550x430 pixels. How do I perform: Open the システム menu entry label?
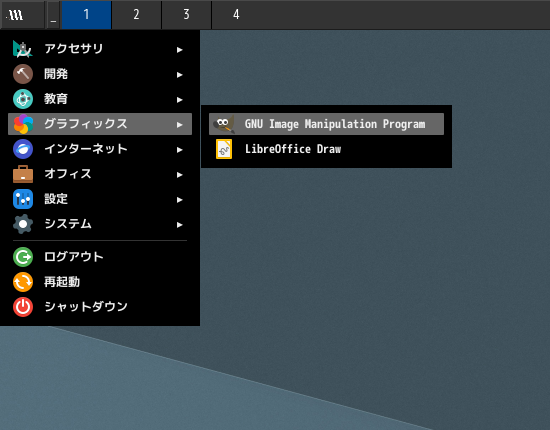click(68, 224)
